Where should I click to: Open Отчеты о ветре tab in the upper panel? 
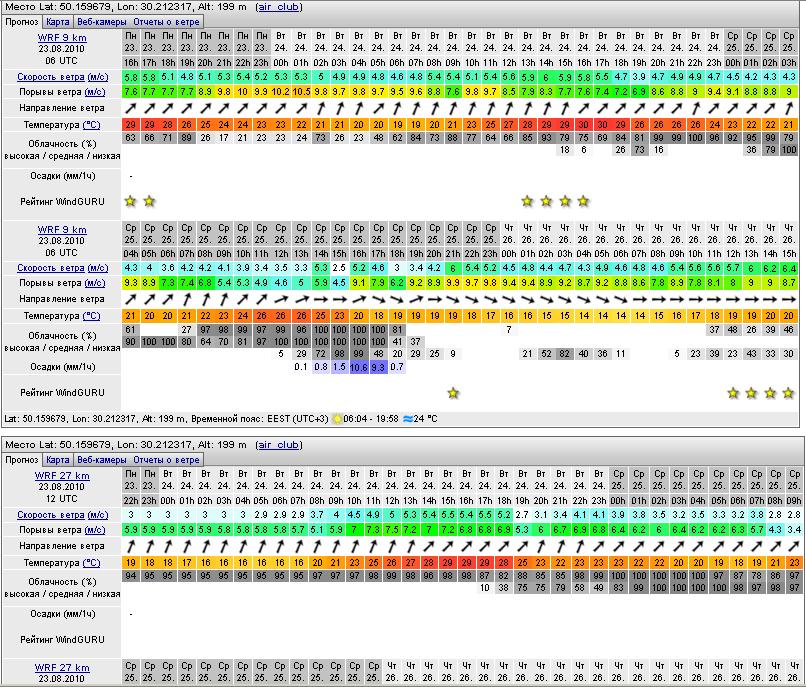pyautogui.click(x=167, y=21)
